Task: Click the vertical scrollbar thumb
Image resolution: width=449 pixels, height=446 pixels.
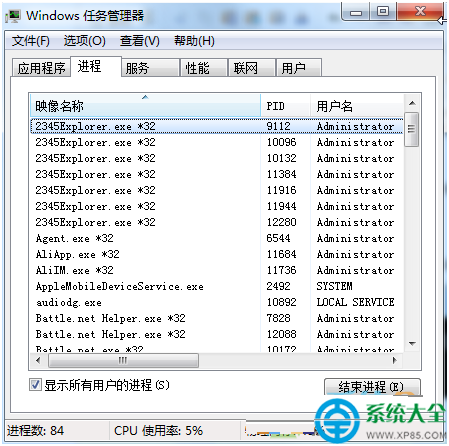Action: 412,129
